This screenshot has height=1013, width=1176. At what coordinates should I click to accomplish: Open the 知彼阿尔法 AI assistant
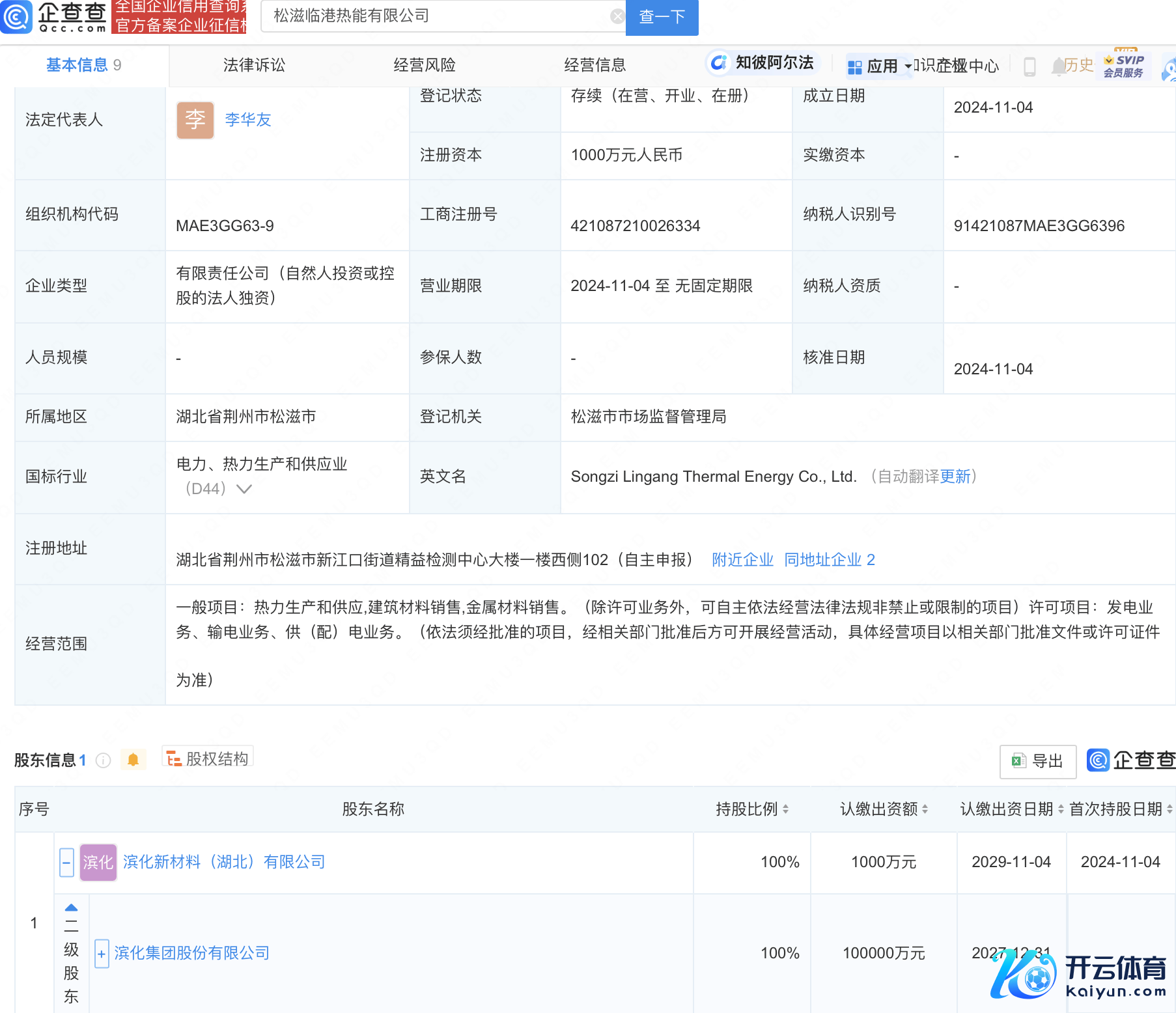click(762, 63)
